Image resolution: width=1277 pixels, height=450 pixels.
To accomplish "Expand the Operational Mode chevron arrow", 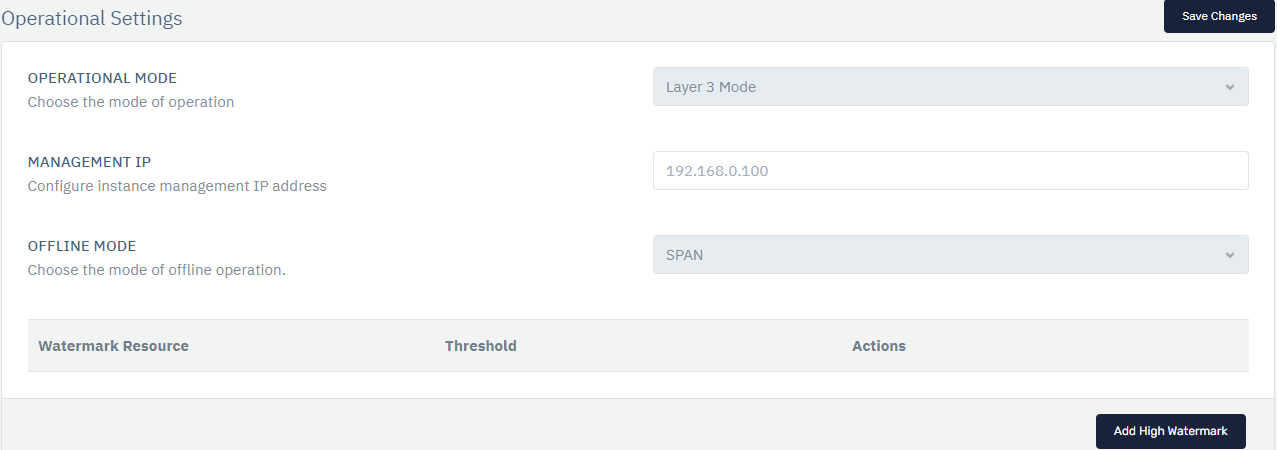I will [1230, 87].
